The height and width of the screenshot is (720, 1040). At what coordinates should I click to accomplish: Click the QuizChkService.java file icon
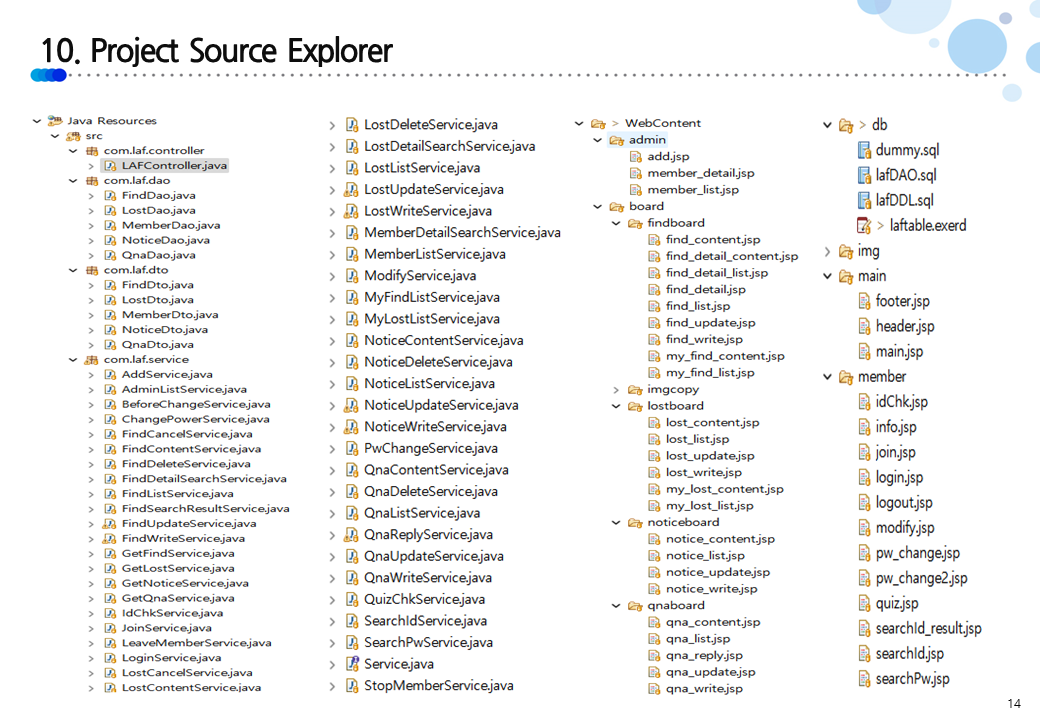352,599
